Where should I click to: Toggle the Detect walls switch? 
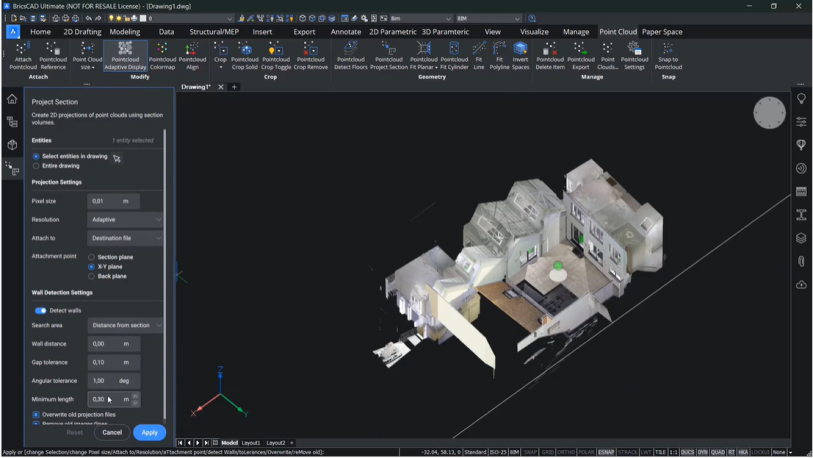point(40,311)
